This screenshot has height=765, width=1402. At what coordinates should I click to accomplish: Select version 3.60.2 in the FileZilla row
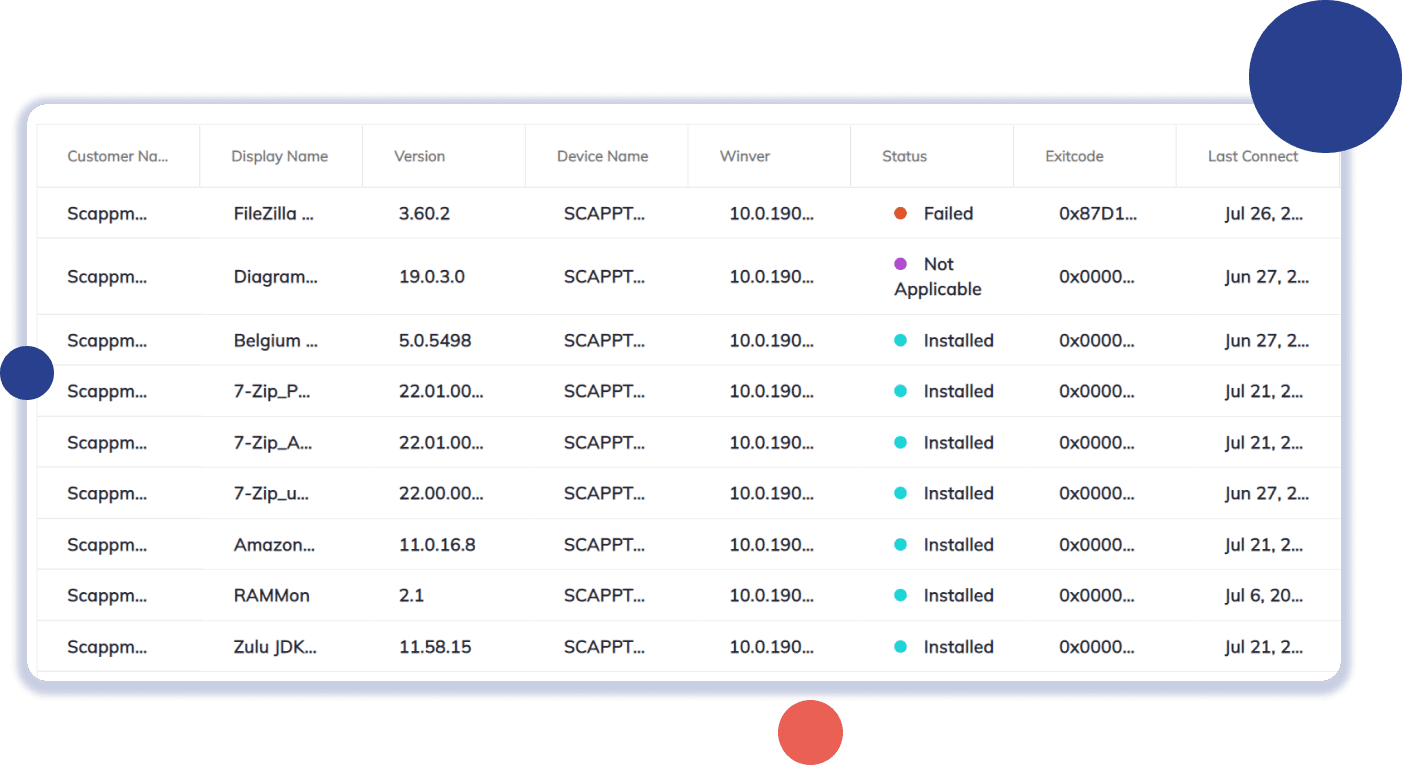(x=424, y=213)
